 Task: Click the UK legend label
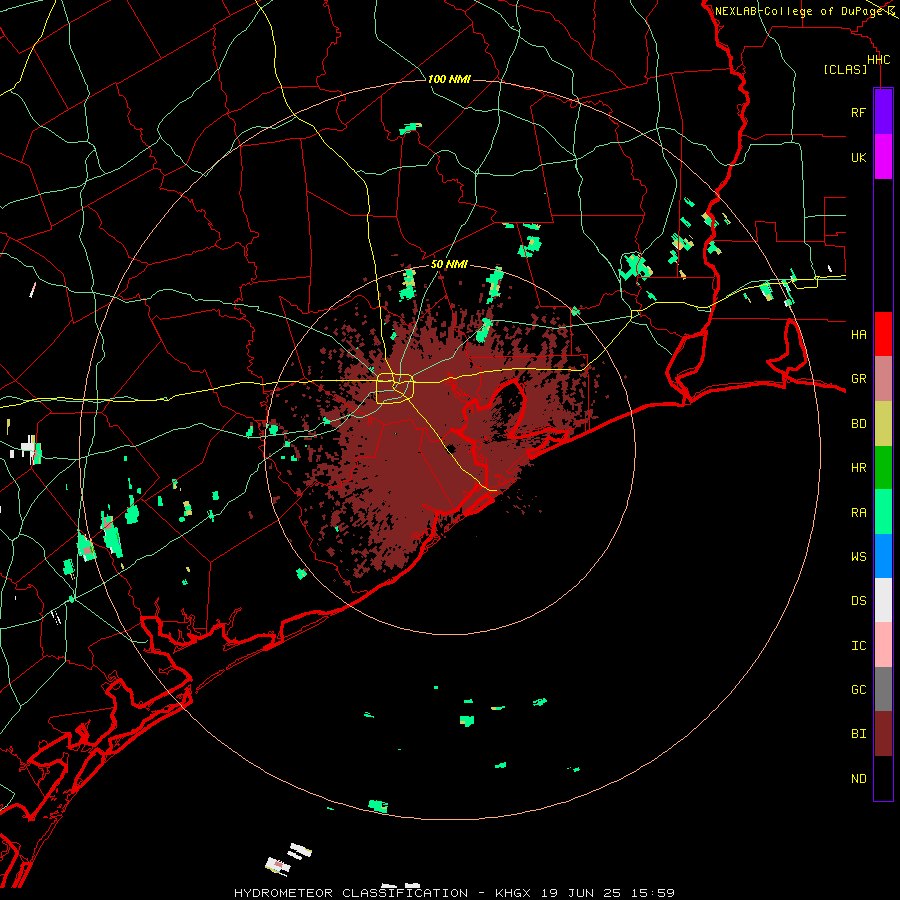pyautogui.click(x=858, y=157)
